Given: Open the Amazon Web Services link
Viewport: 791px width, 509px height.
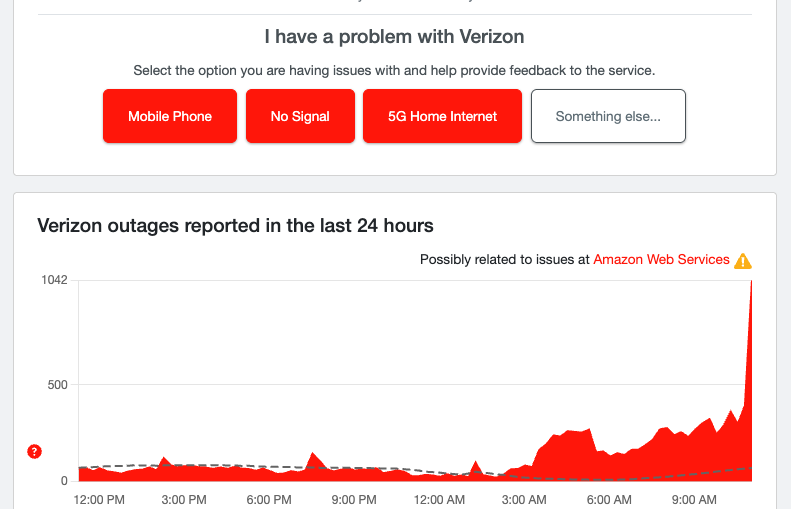Looking at the screenshot, I should (x=661, y=259).
